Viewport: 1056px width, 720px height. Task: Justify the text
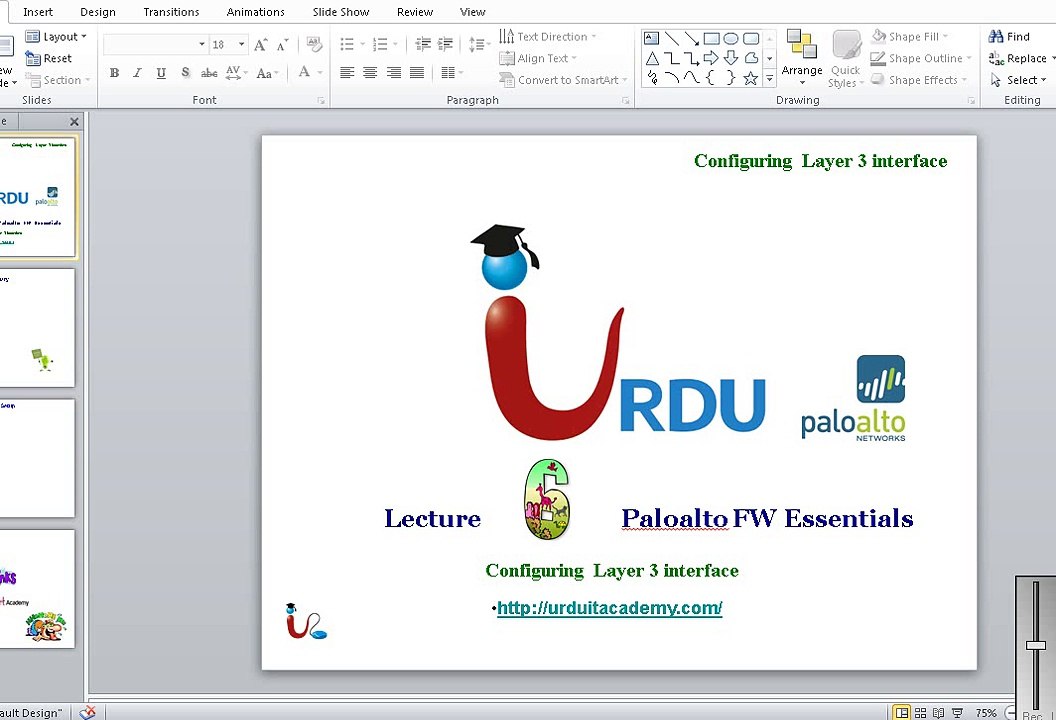tap(417, 73)
